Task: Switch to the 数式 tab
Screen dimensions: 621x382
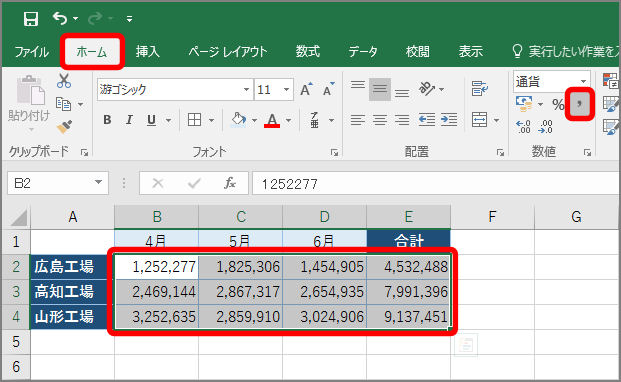Action: (307, 51)
